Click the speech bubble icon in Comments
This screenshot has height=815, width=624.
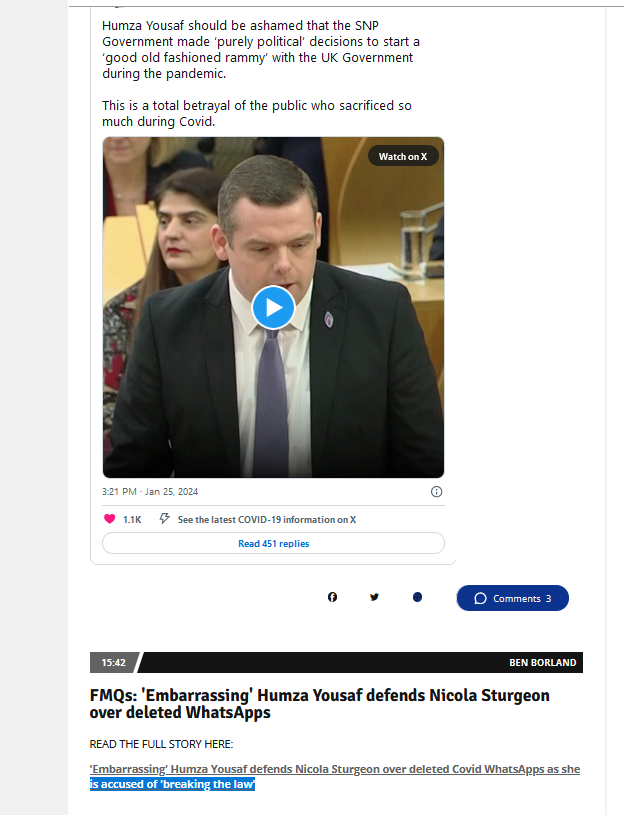pyautogui.click(x=481, y=598)
